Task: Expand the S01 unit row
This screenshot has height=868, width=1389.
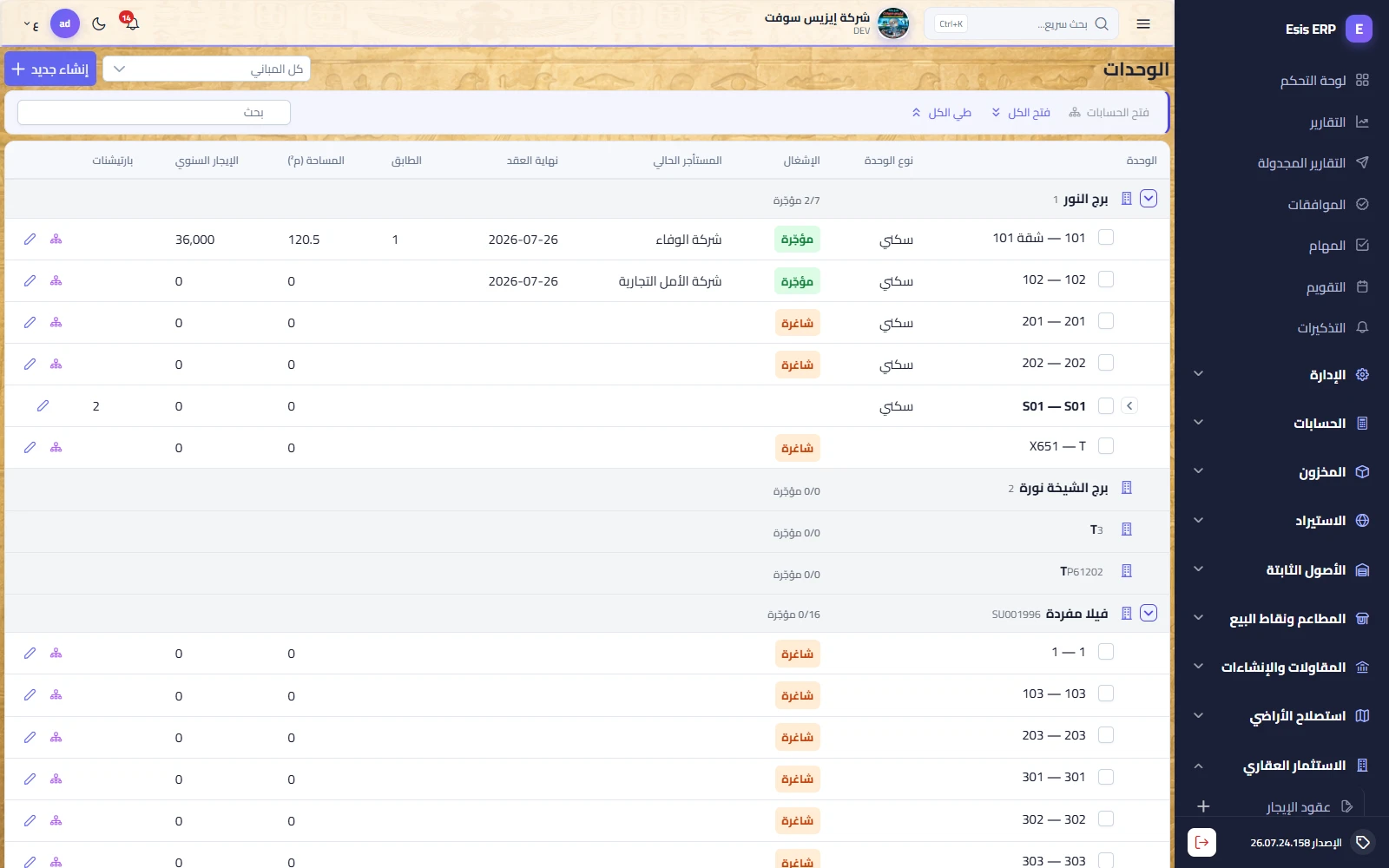Action: click(x=1129, y=405)
